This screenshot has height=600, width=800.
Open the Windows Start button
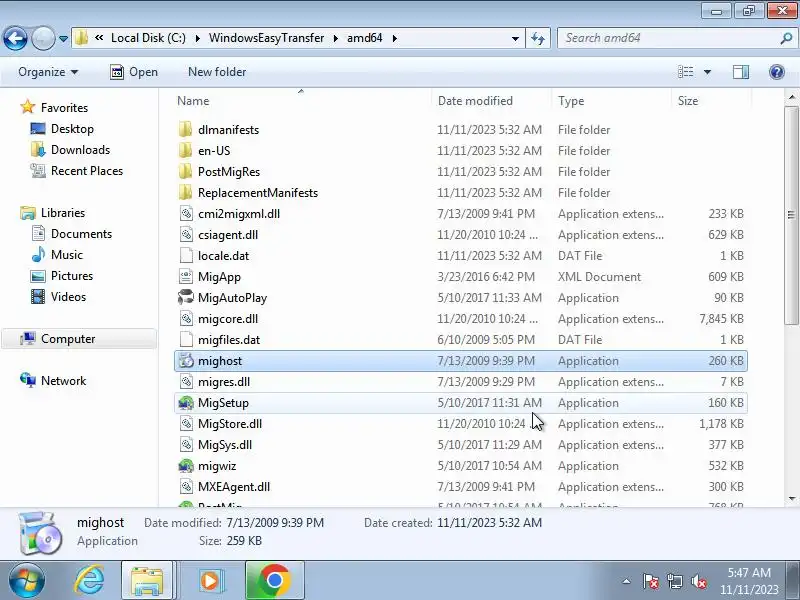pyautogui.click(x=26, y=580)
